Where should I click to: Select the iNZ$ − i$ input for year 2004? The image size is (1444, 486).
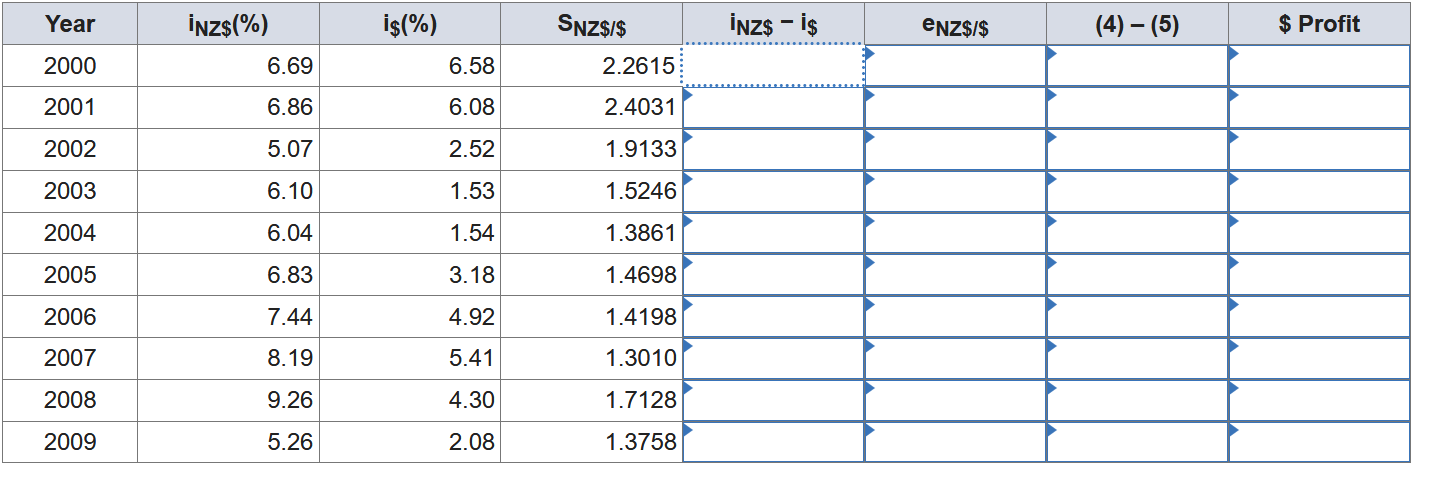tap(773, 233)
